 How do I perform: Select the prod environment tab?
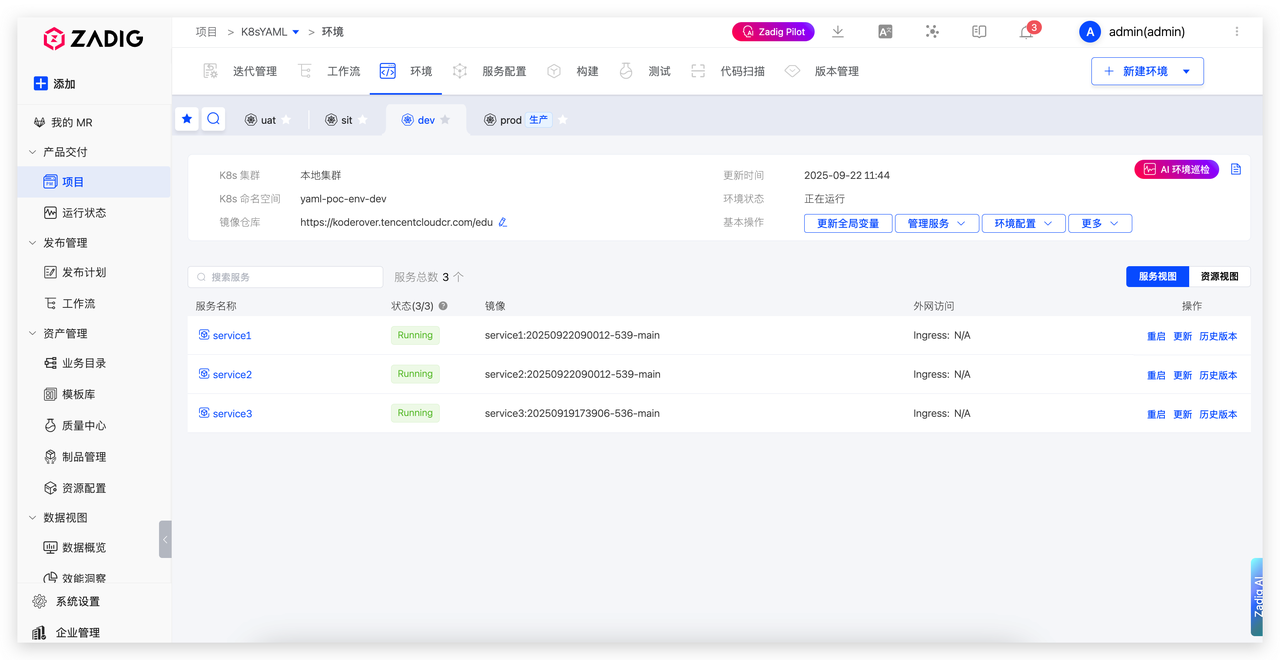coord(511,120)
